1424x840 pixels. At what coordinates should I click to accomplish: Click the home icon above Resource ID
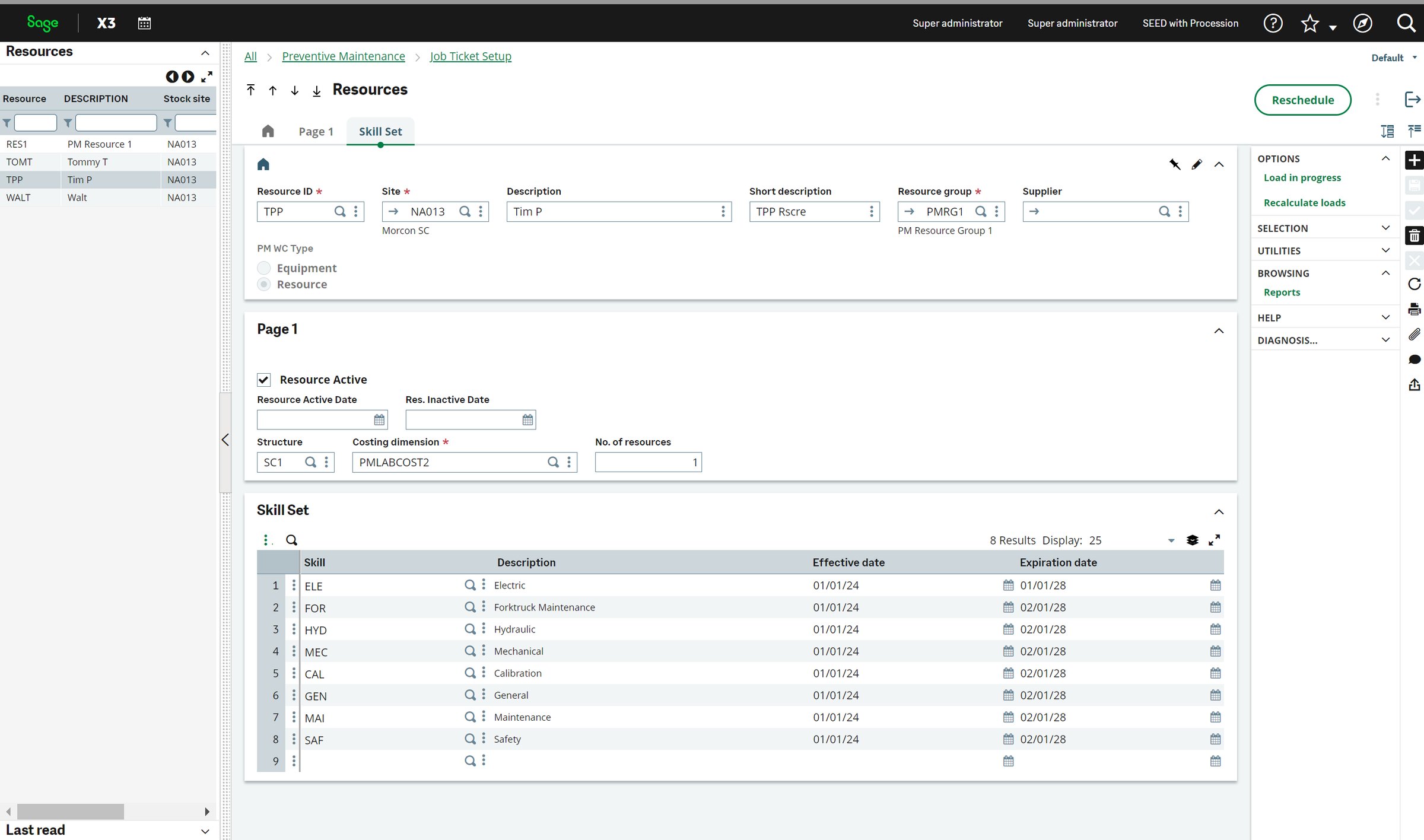[x=263, y=164]
